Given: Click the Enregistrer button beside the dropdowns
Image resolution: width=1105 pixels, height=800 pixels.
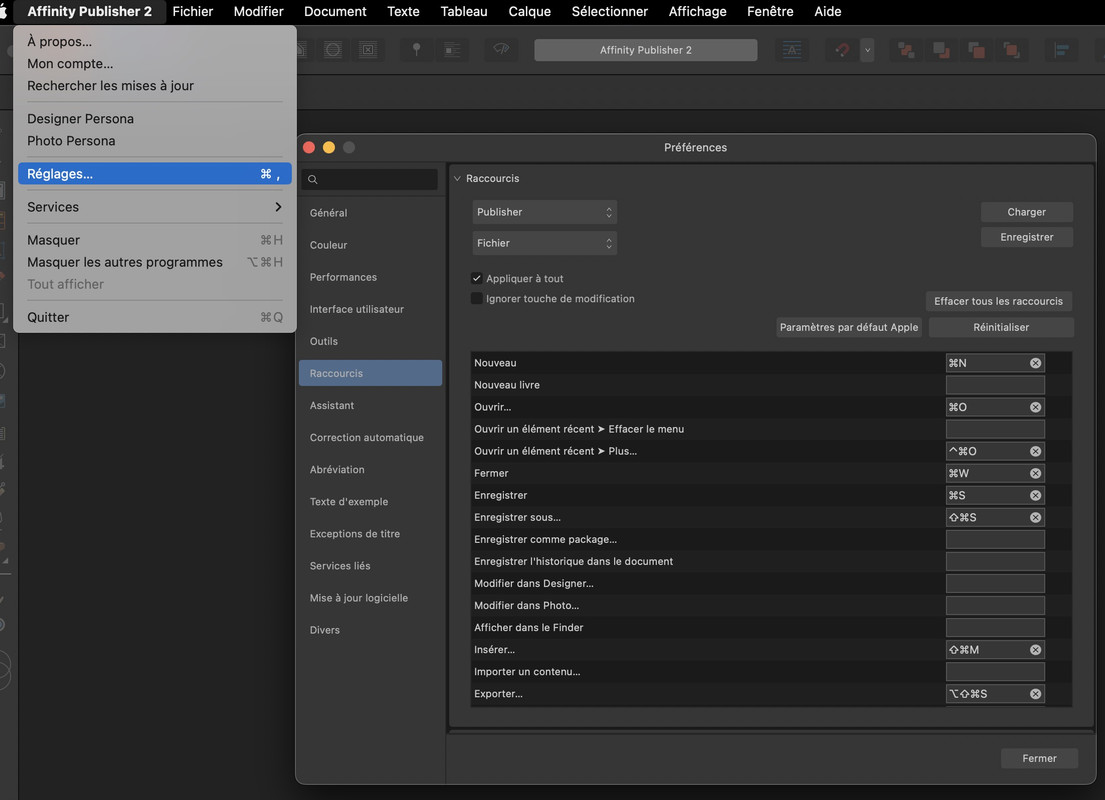Looking at the screenshot, I should (x=1026, y=238).
